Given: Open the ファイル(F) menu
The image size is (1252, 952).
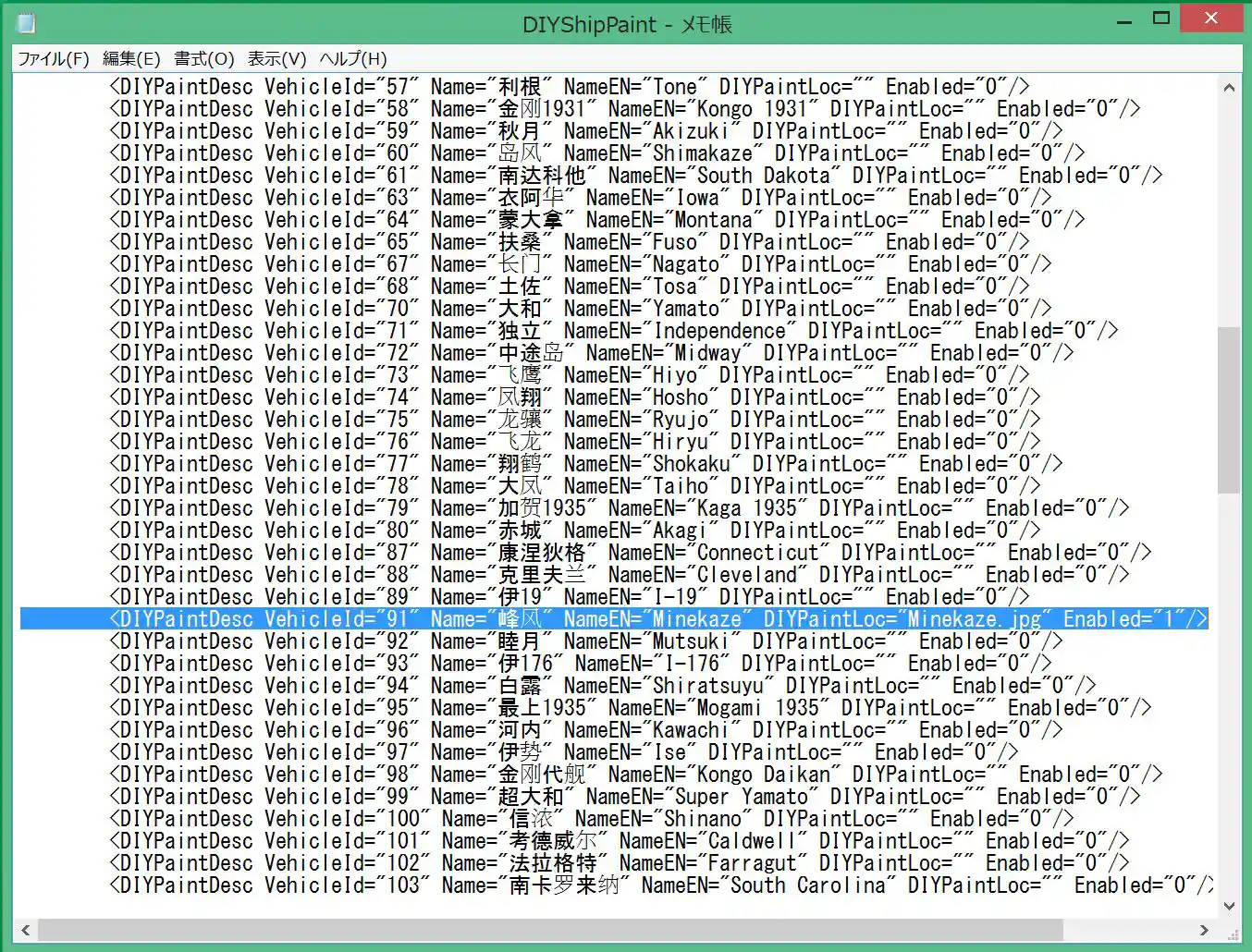Looking at the screenshot, I should [x=54, y=59].
